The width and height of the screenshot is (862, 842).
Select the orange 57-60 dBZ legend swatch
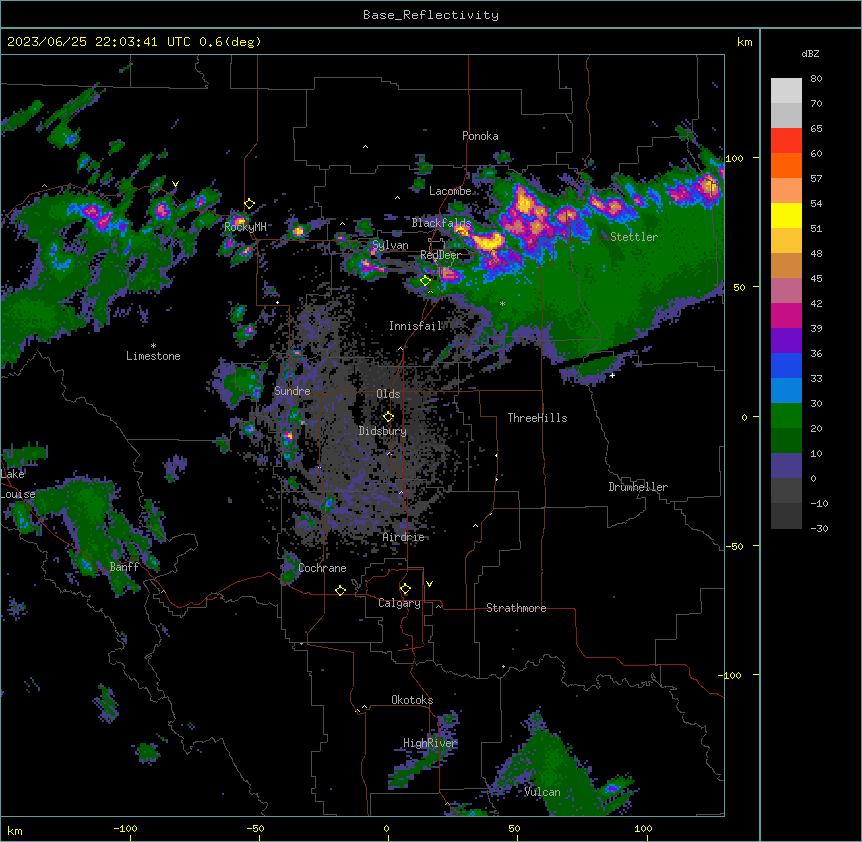coord(786,165)
